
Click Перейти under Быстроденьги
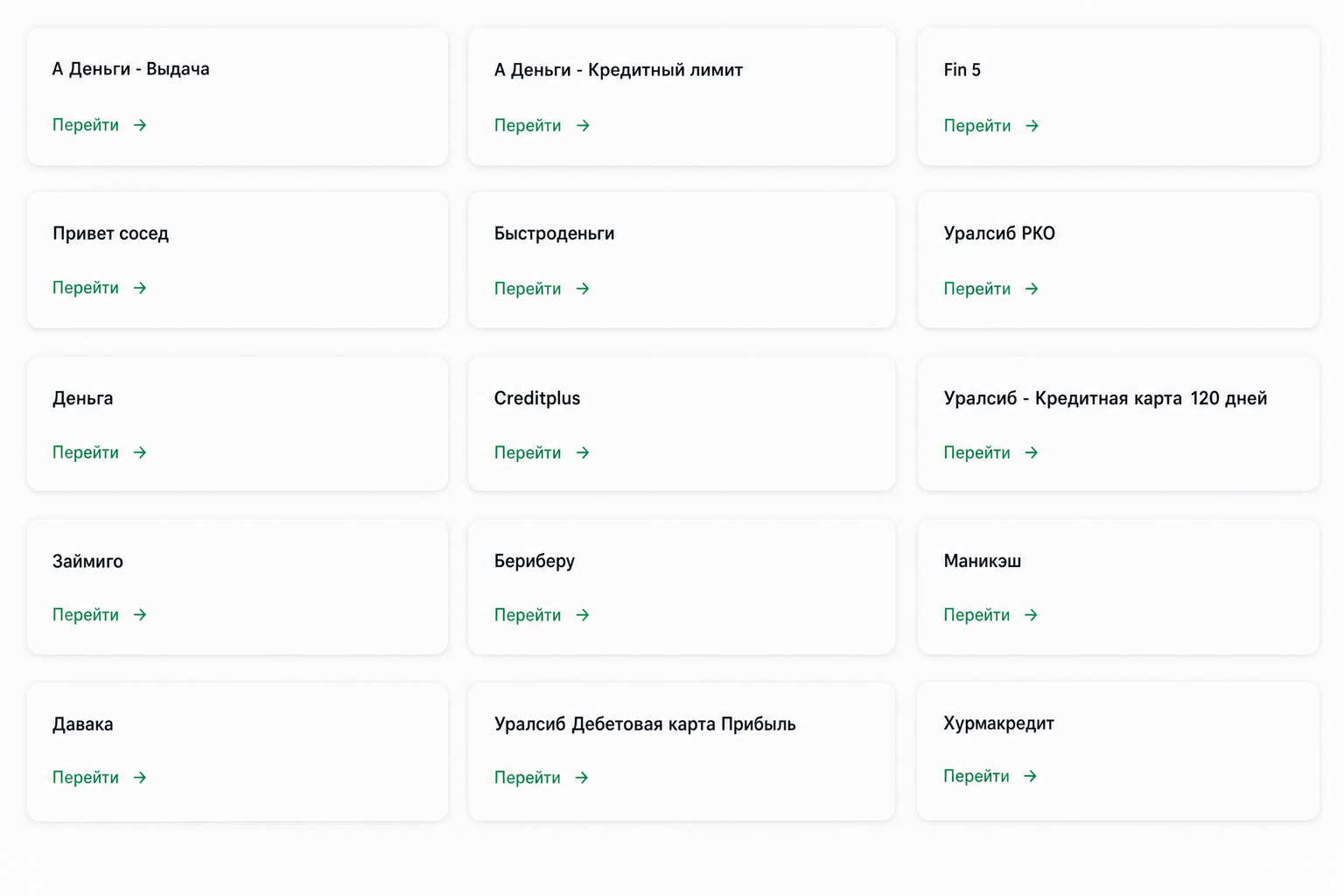click(x=528, y=289)
